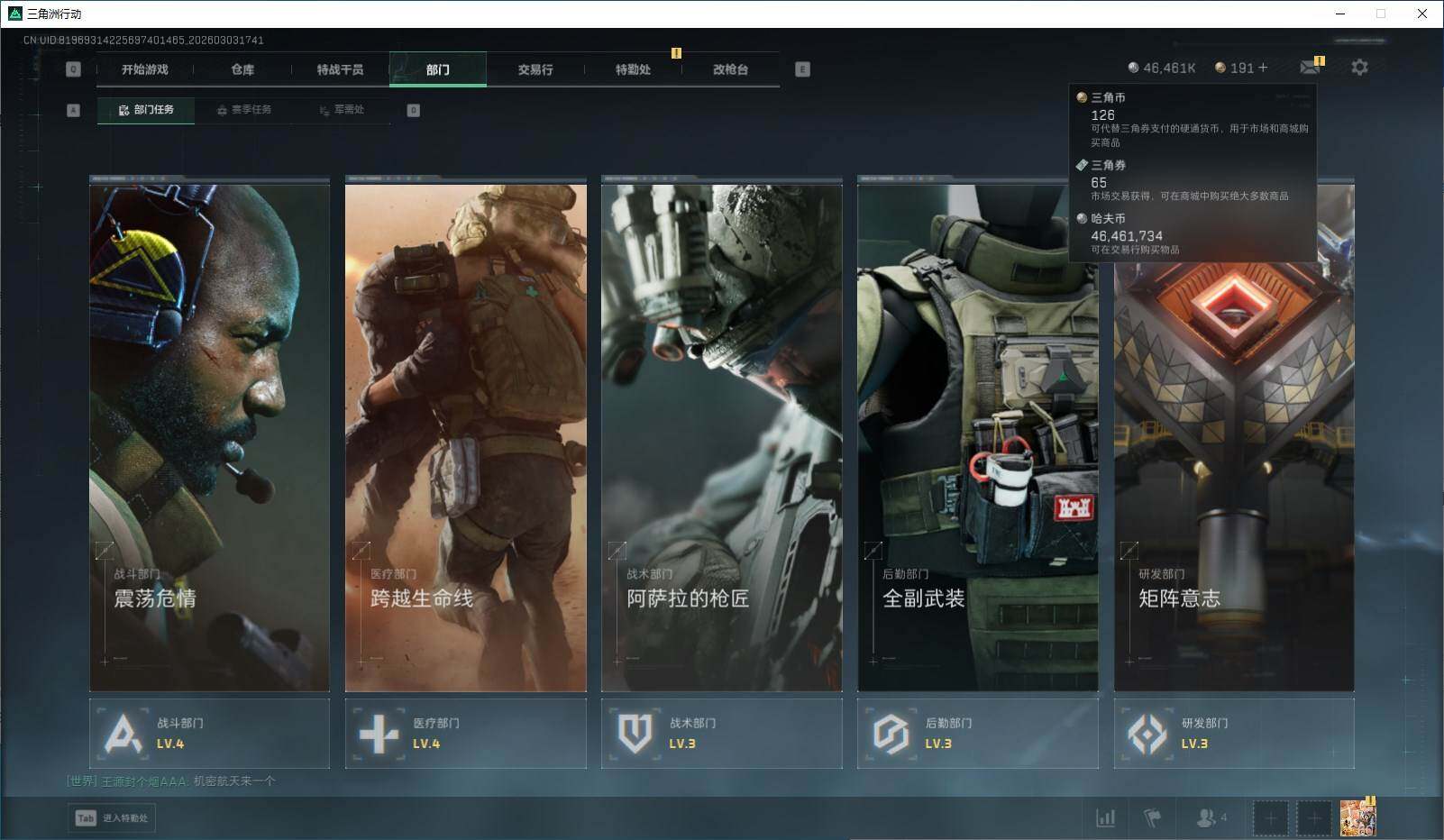Click the 后勤部门 hexagon emblem icon
The width and height of the screenshot is (1444, 840).
(x=891, y=734)
